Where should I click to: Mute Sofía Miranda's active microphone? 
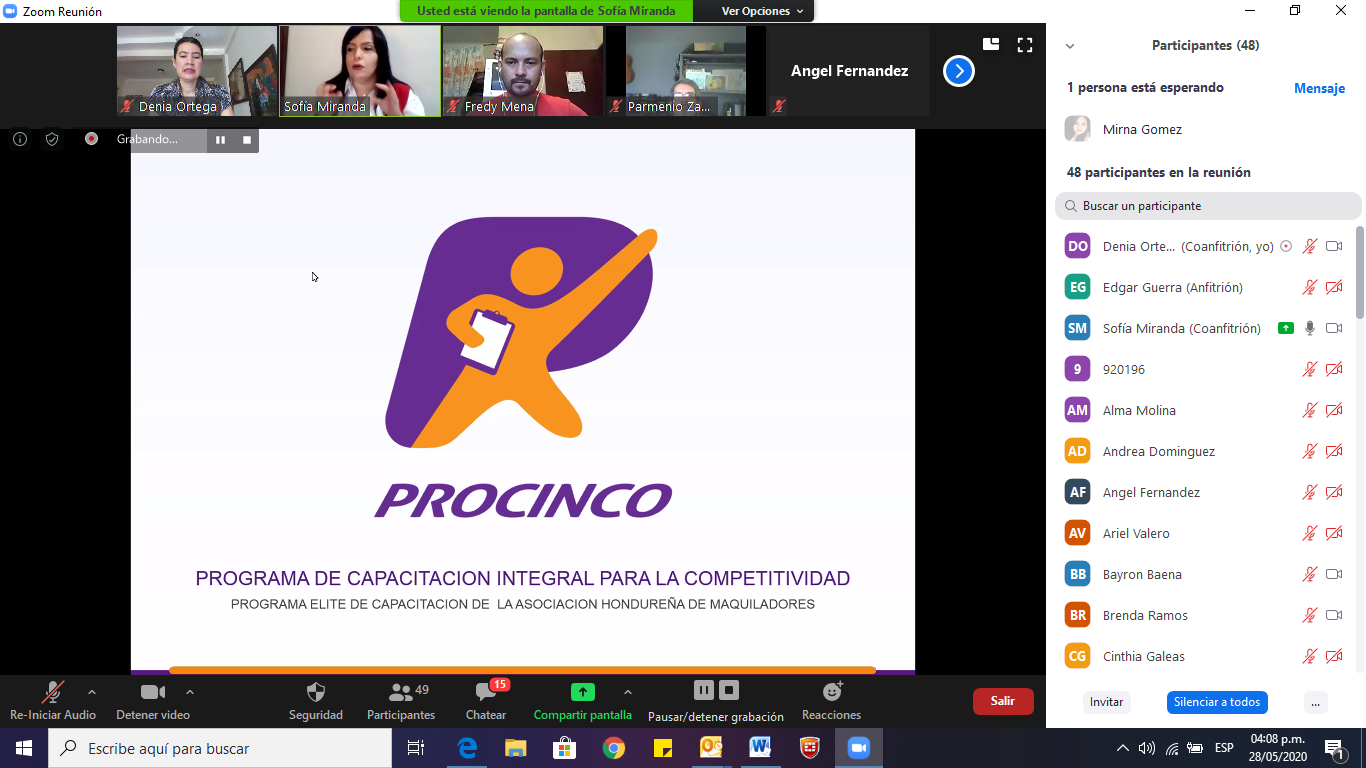tap(1310, 328)
